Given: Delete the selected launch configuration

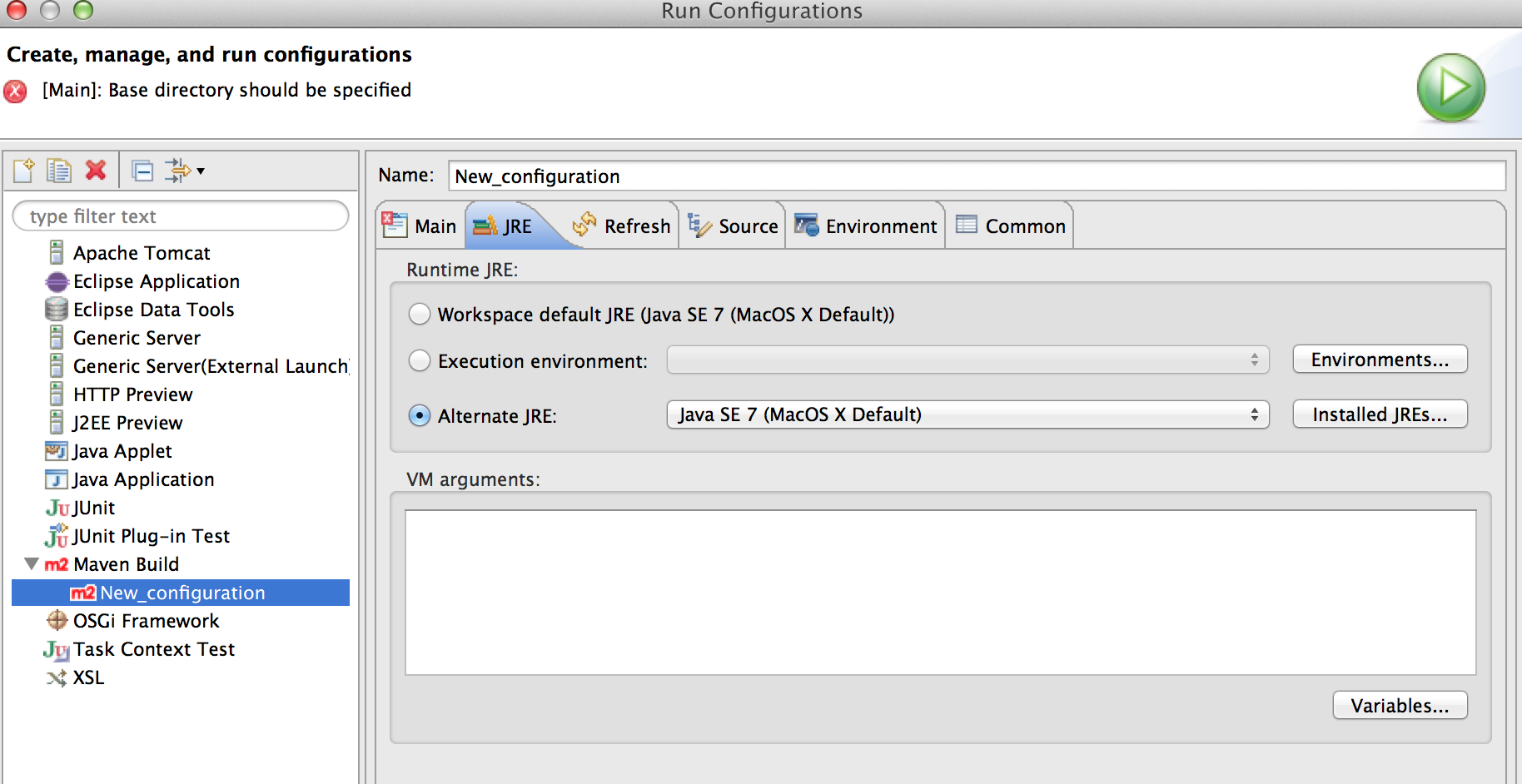Looking at the screenshot, I should [x=96, y=171].
